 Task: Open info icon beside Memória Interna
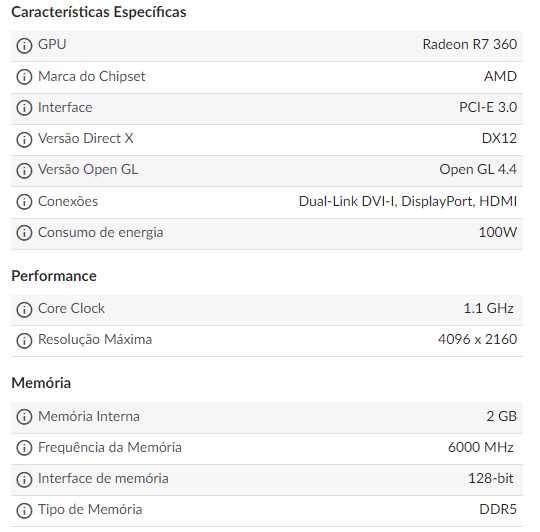24,417
